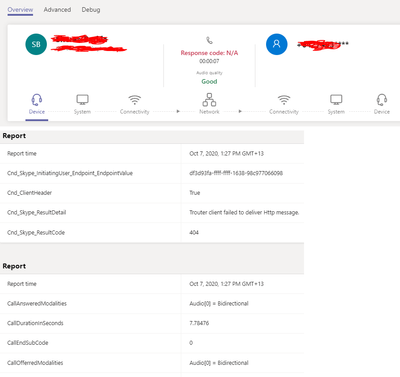This screenshot has height=377, width=400.
Task: Click the 00:00:07 call duration
Action: (x=209, y=61)
